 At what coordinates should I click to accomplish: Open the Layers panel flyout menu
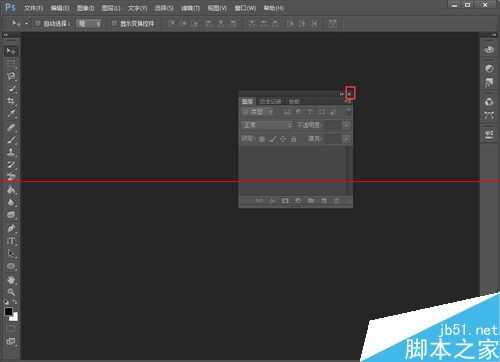pyautogui.click(x=348, y=101)
